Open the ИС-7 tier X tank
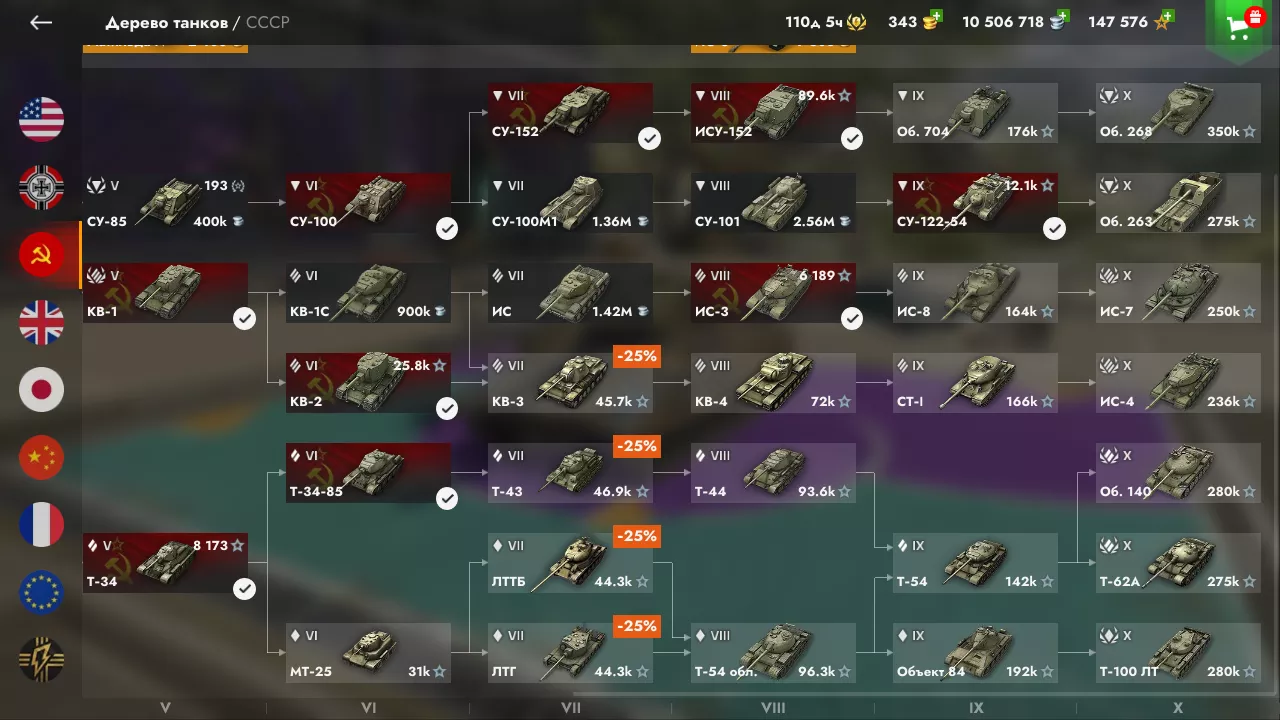The height and width of the screenshot is (720, 1280). coord(1178,293)
